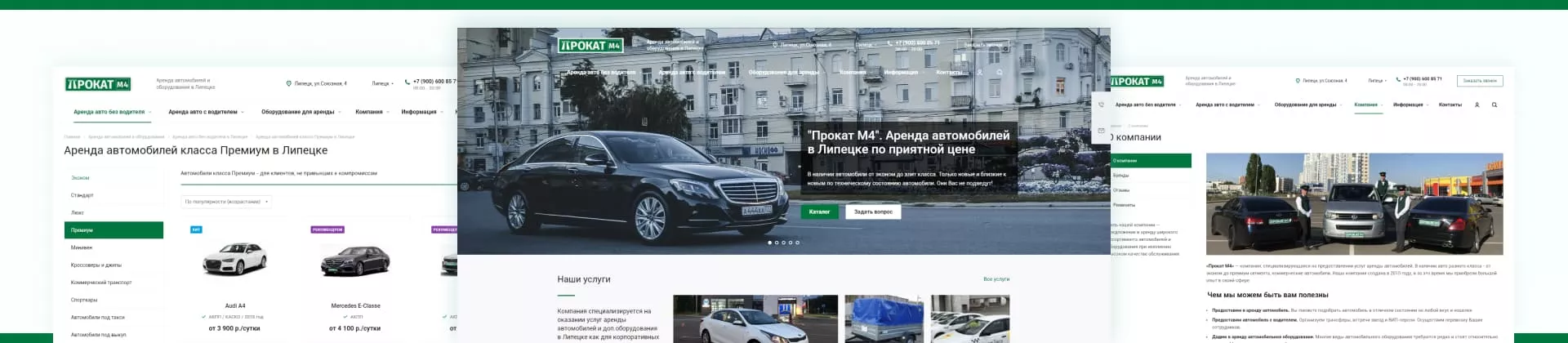Open the Задать вопрос button on the hero banner
1568x343 pixels.
point(873,212)
